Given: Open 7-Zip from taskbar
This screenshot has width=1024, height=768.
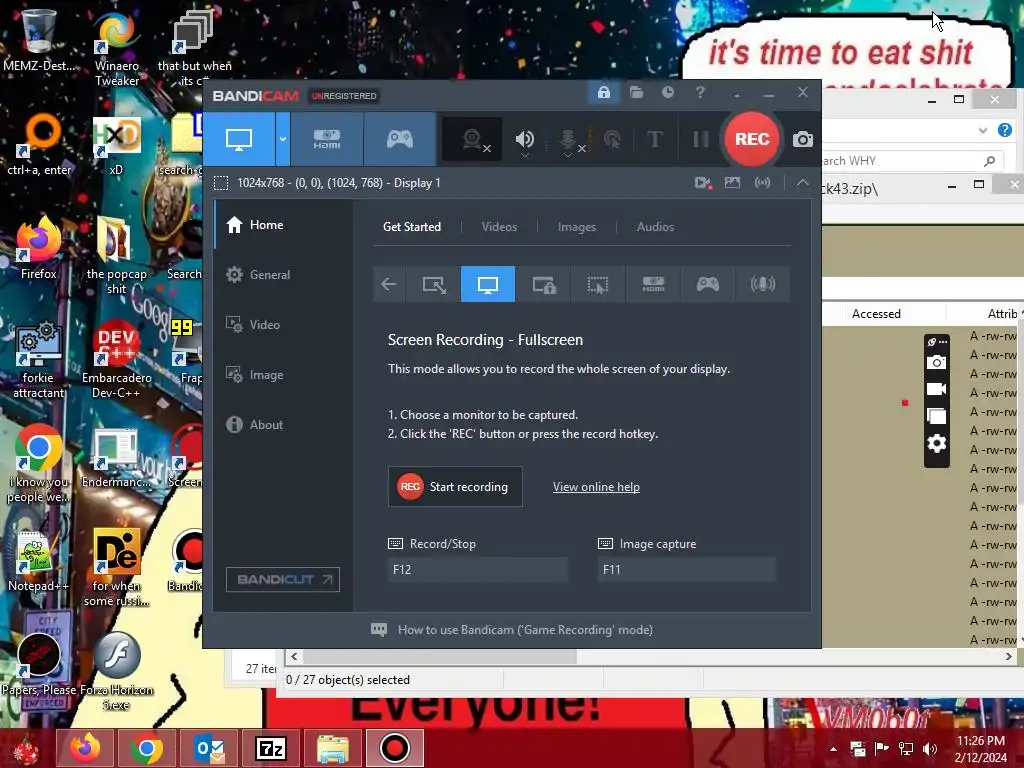Looking at the screenshot, I should 271,748.
